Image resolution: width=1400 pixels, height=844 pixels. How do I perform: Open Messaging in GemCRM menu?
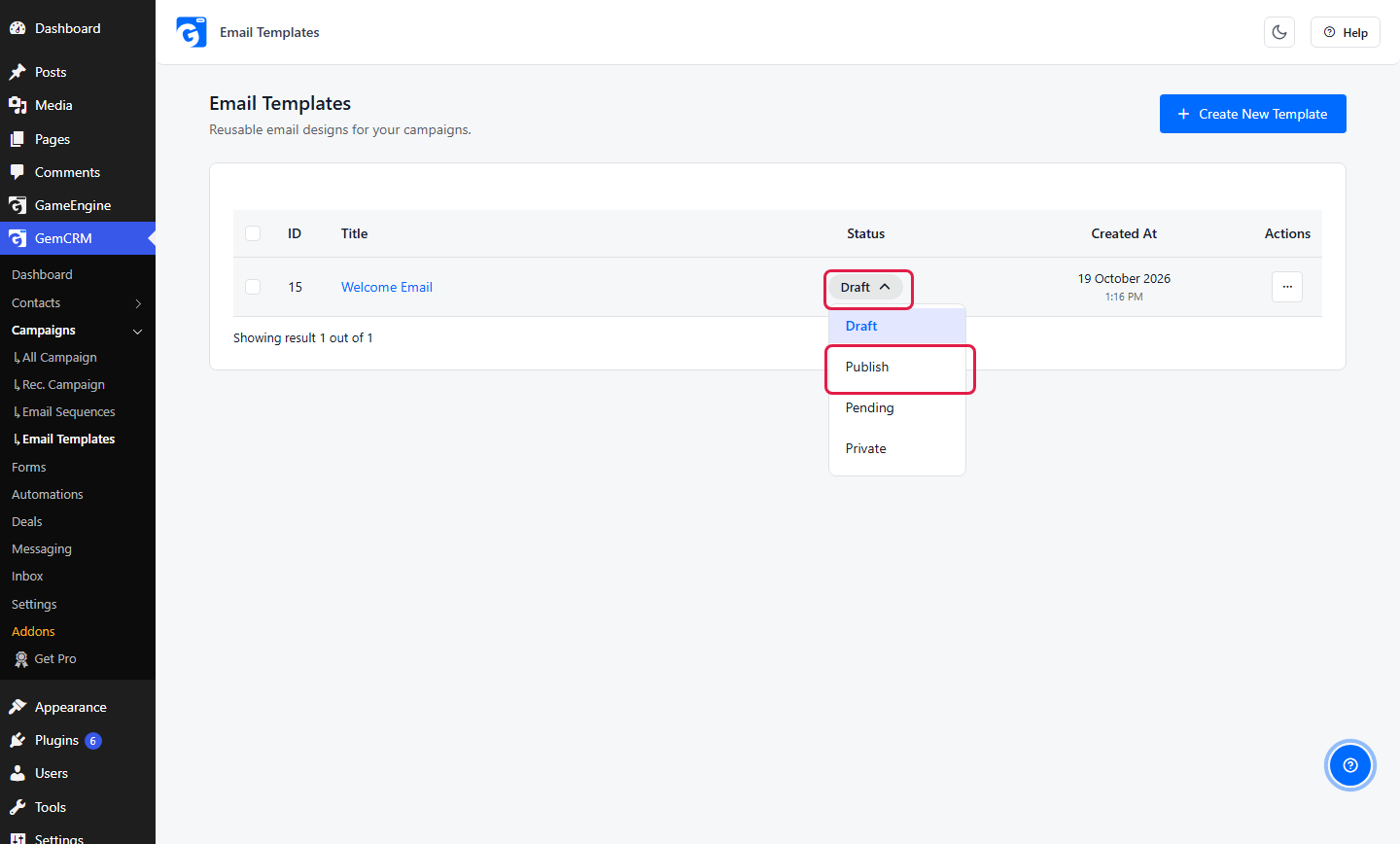click(x=42, y=549)
